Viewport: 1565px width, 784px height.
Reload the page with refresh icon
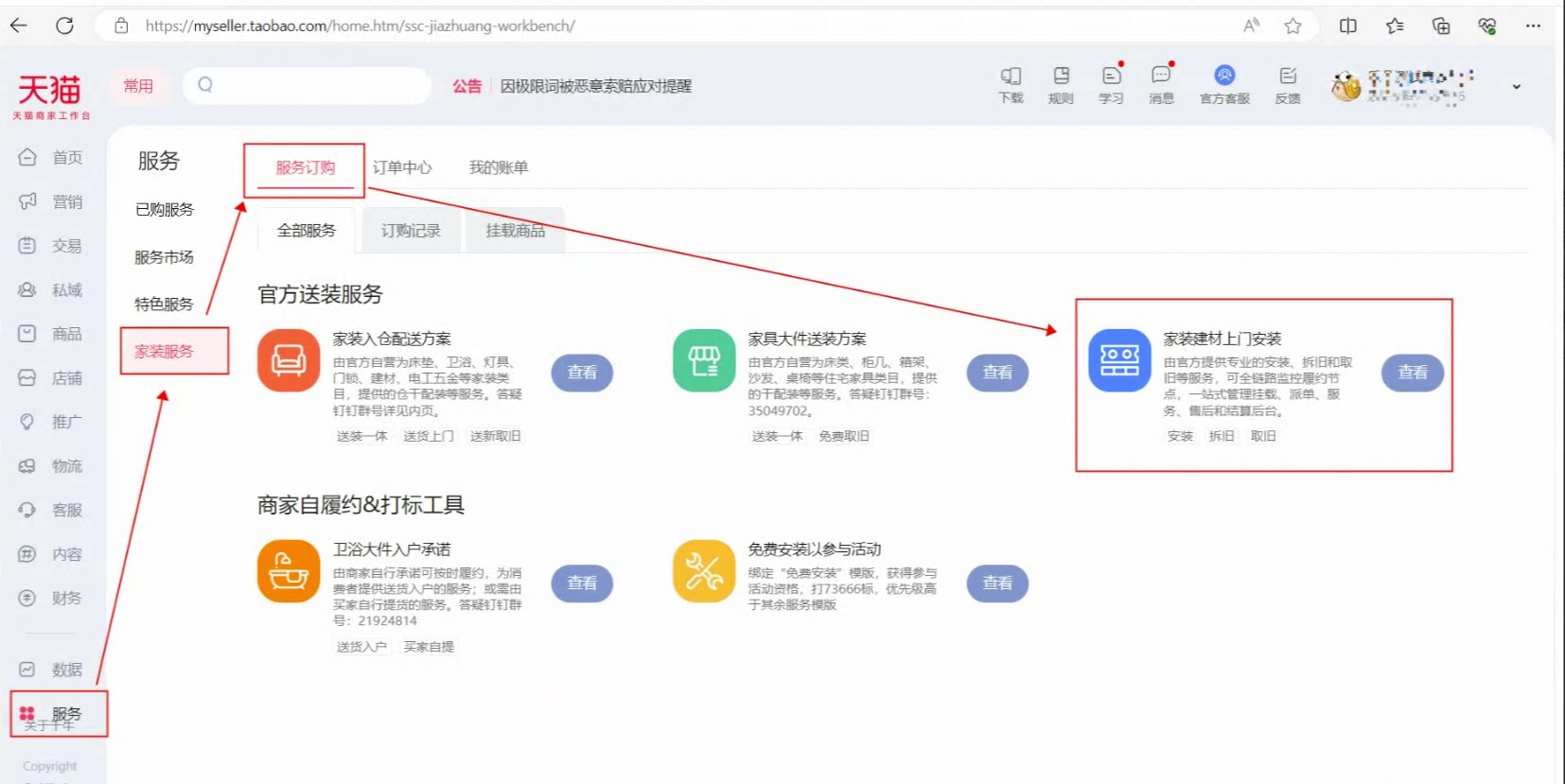64,26
